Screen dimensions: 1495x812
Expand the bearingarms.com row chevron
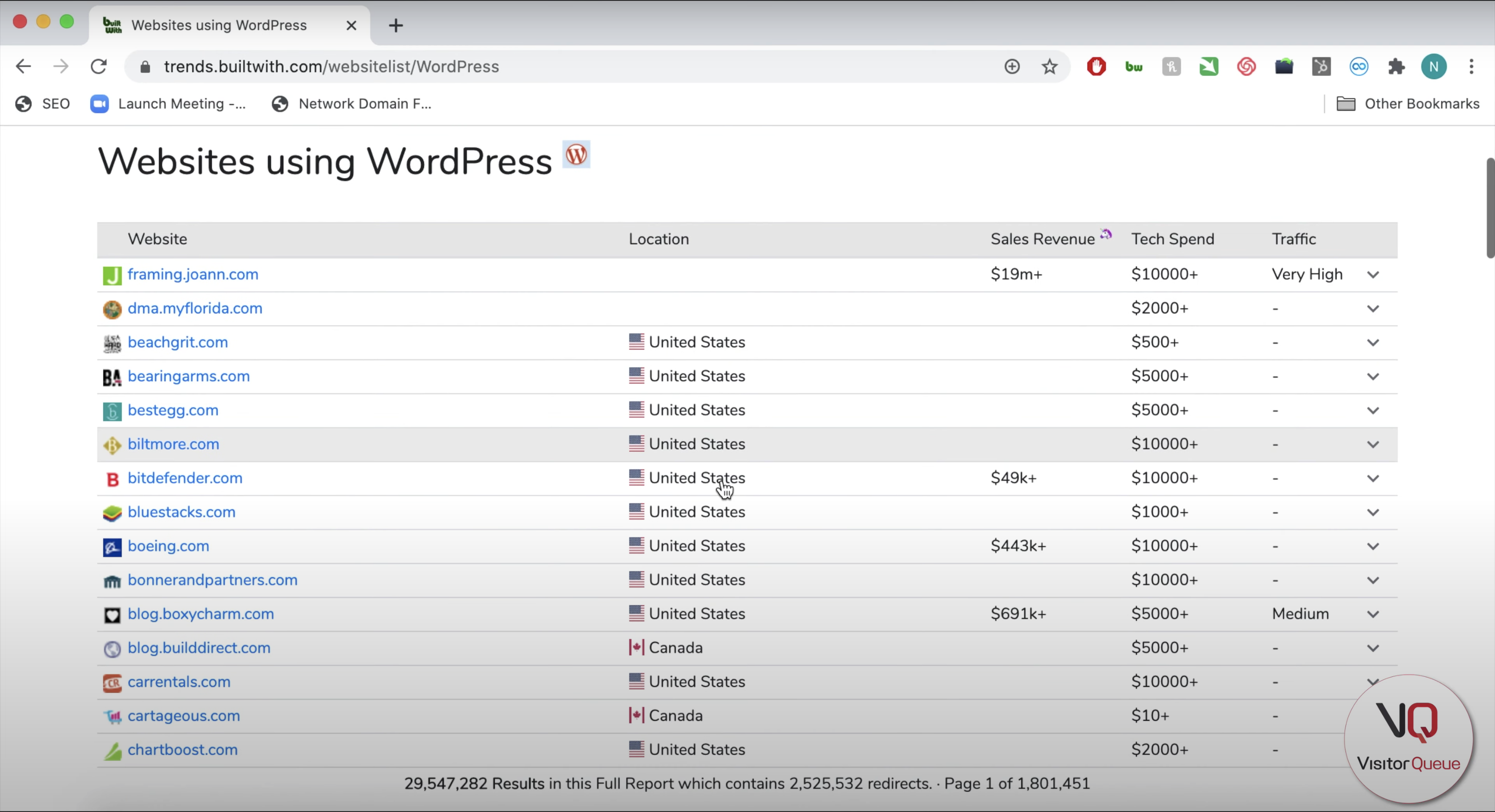pos(1373,376)
